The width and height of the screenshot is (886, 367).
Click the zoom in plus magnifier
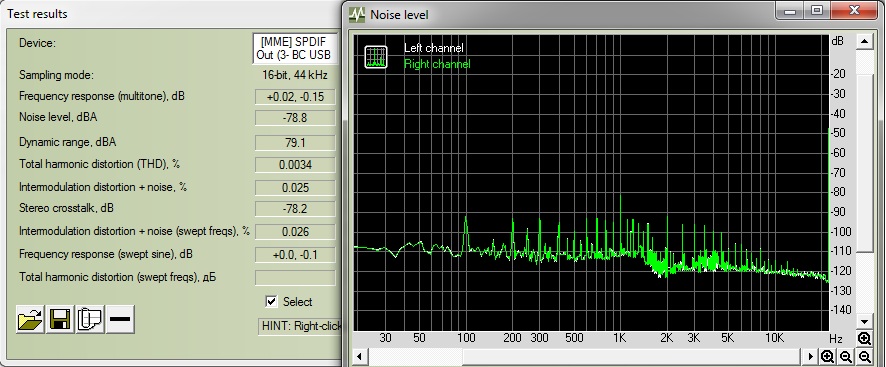pyautogui.click(x=827, y=356)
